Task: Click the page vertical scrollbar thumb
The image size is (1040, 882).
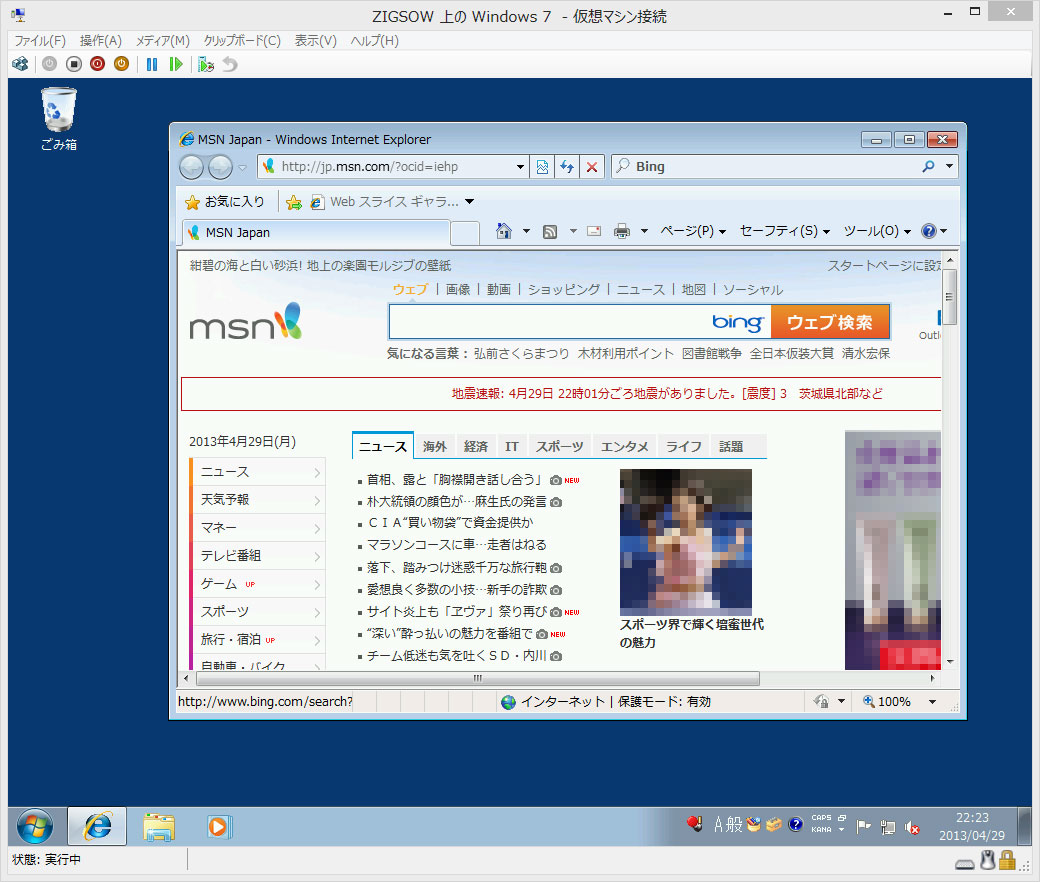Action: pyautogui.click(x=950, y=296)
